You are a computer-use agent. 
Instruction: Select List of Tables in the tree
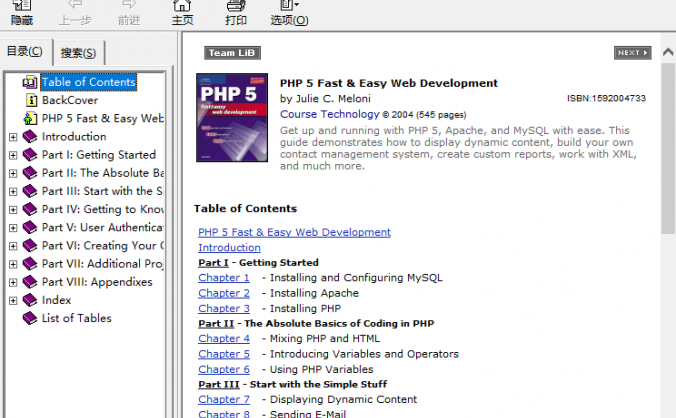click(x=76, y=318)
